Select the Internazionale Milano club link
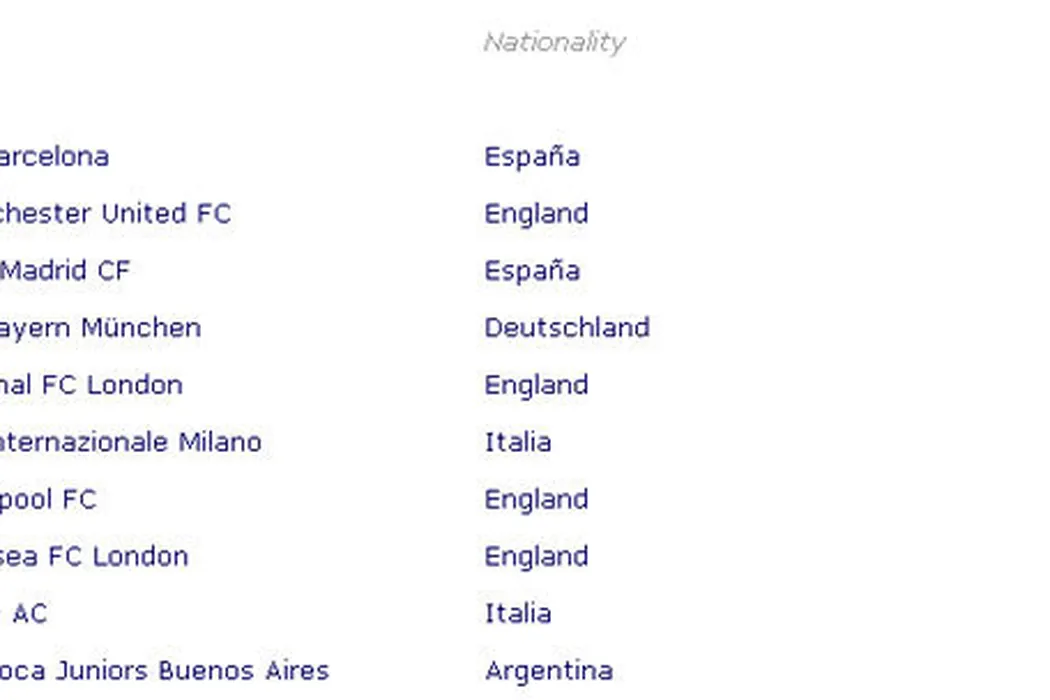This screenshot has height=700, width=1050. coord(130,442)
